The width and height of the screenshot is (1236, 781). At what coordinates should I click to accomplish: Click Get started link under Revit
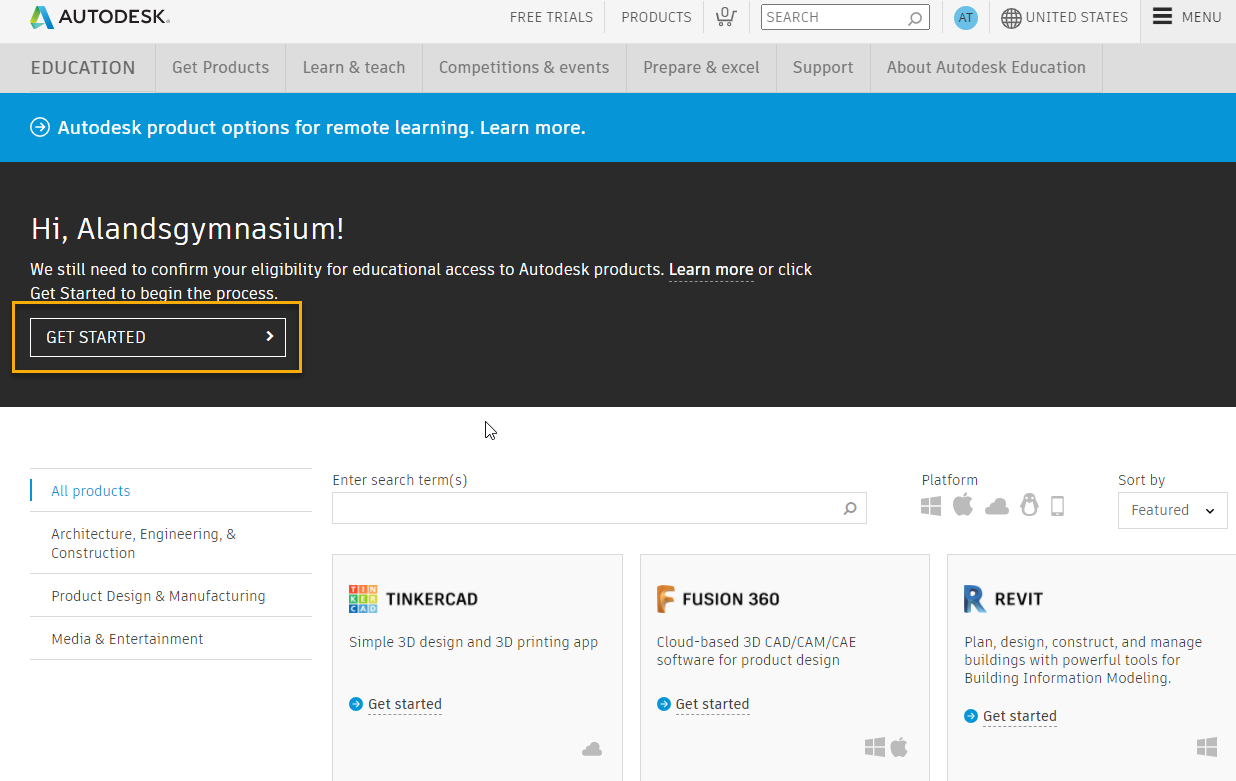(x=1020, y=716)
